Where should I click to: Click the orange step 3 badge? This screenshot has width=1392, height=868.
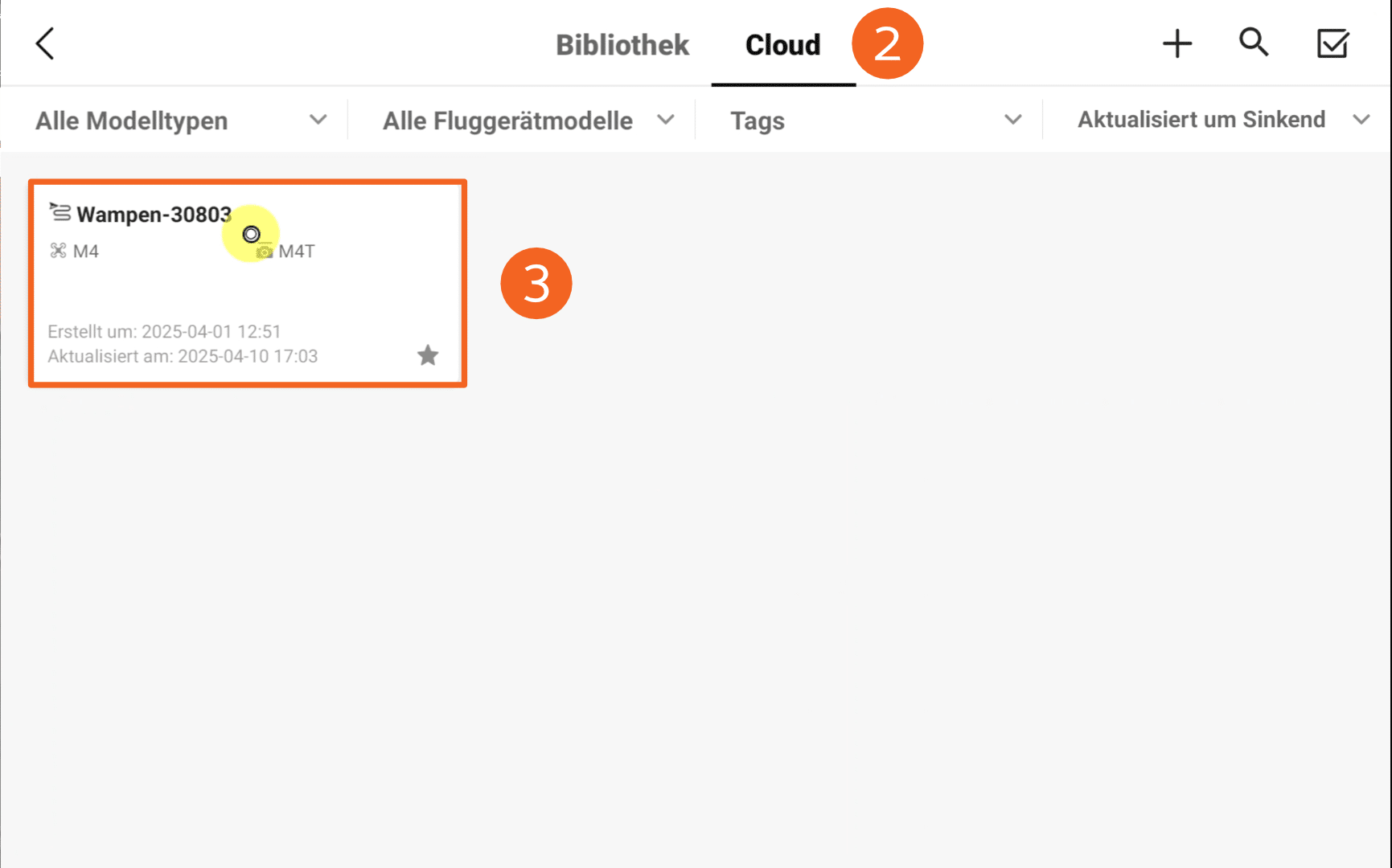click(x=536, y=284)
